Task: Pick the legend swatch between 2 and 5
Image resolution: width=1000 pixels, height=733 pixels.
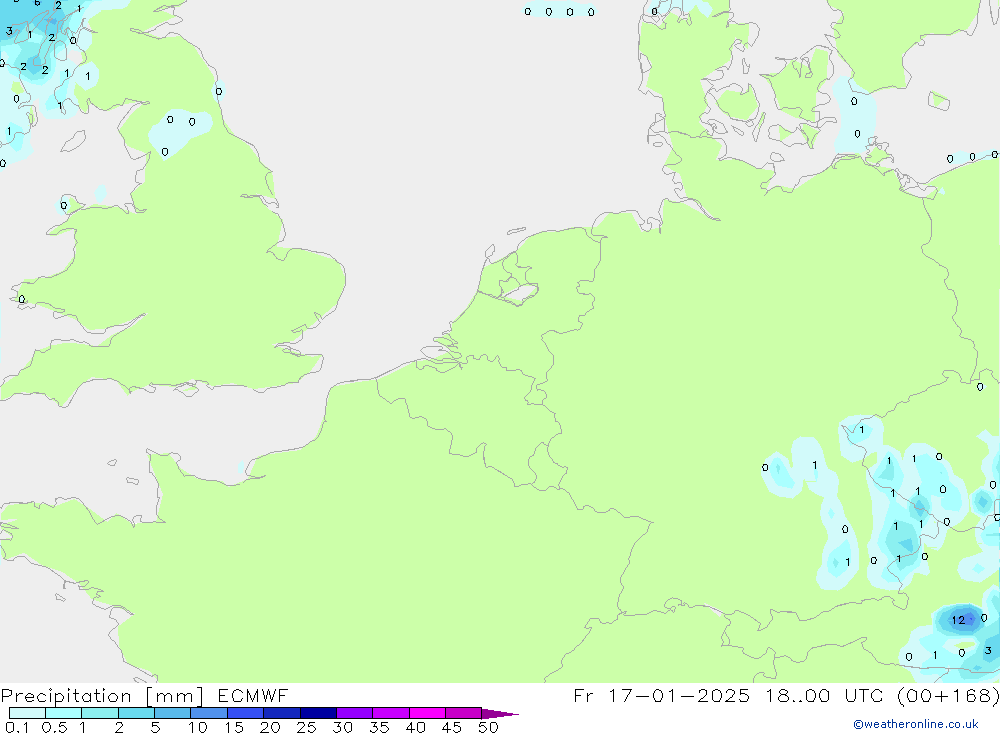Action: point(136,713)
